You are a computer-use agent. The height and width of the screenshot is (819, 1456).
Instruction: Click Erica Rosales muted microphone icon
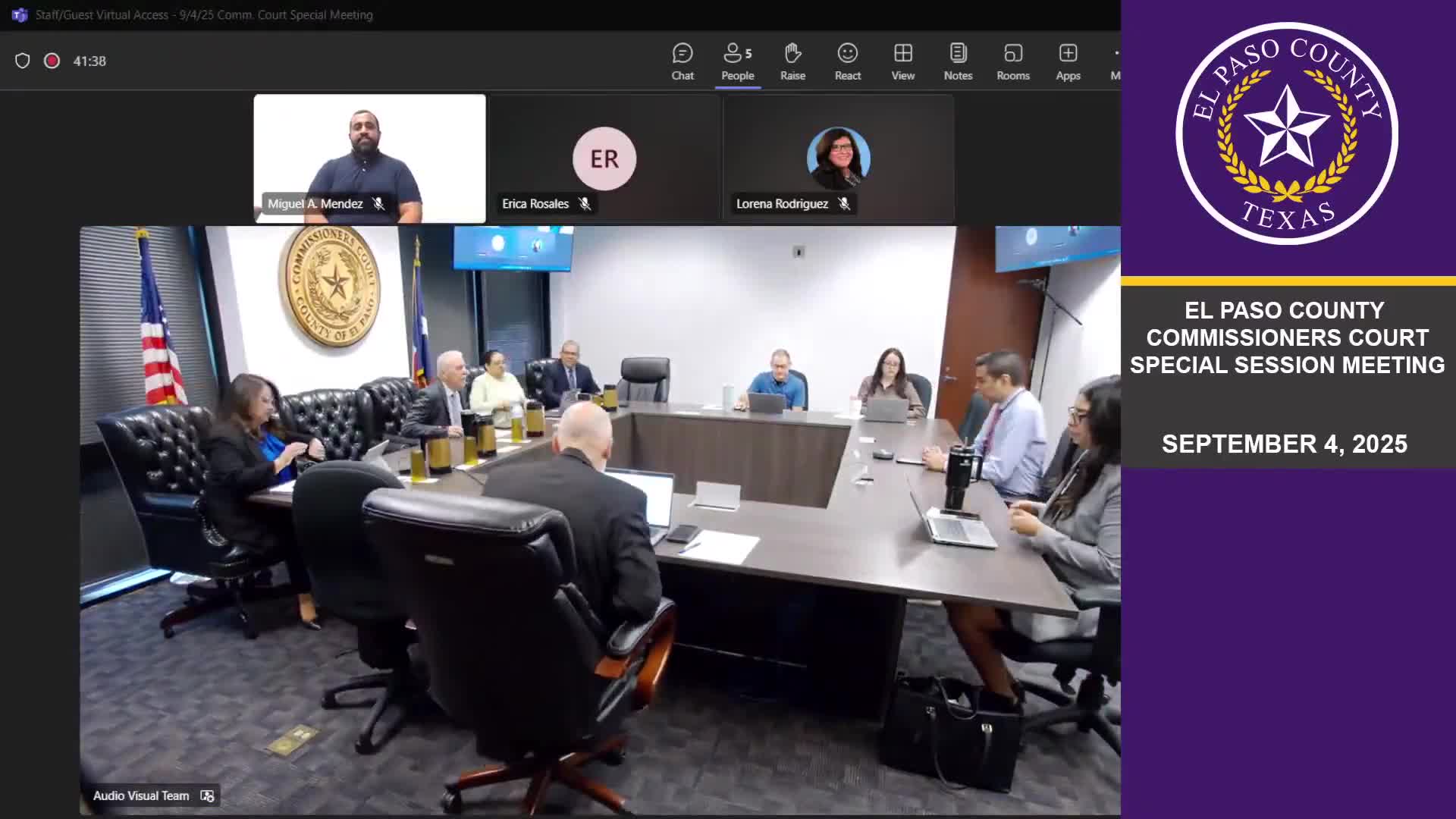pyautogui.click(x=584, y=203)
